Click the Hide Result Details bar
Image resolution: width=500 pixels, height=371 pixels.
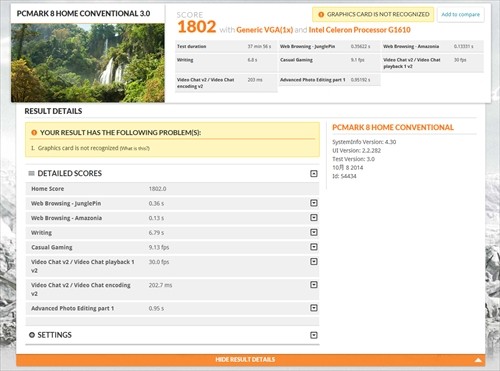[x=251, y=360]
